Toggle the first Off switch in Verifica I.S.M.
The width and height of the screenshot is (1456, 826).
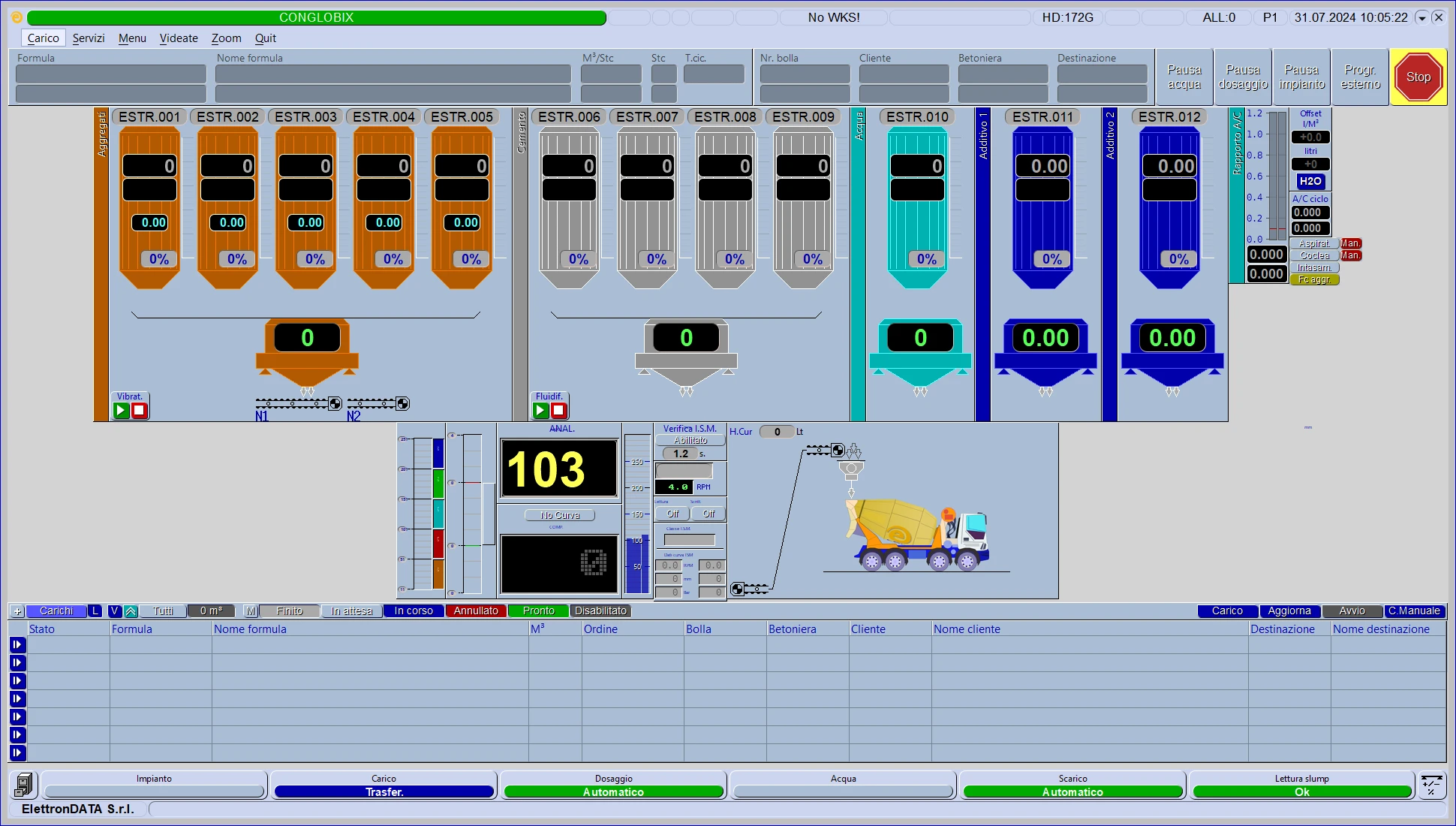(672, 514)
